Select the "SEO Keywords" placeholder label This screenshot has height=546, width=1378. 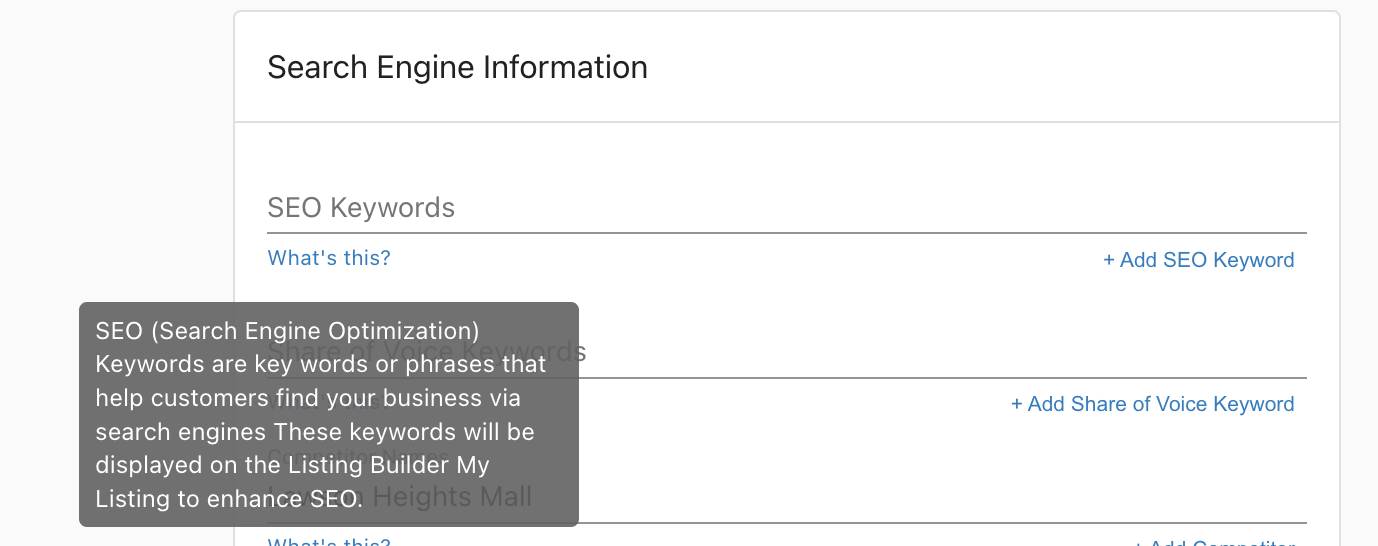coord(361,208)
